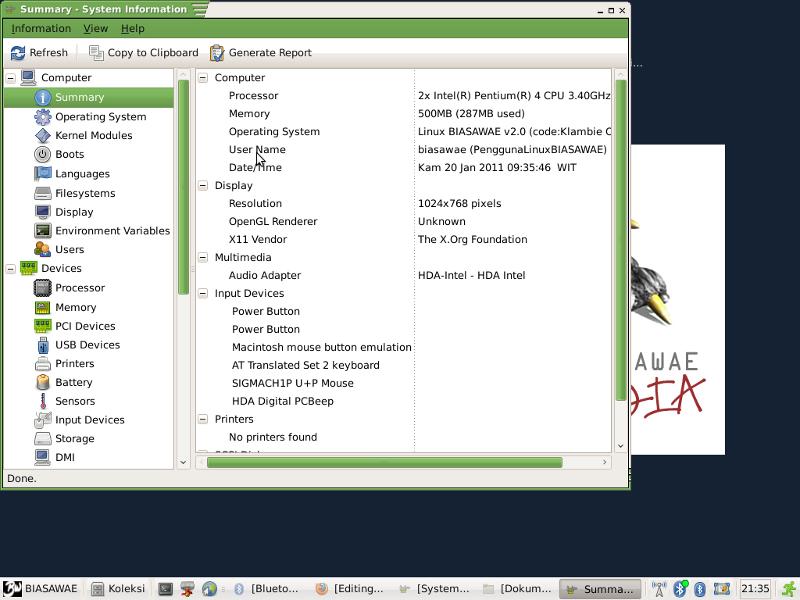Open the Help menu
Image resolution: width=800 pixels, height=600 pixels.
pos(132,28)
